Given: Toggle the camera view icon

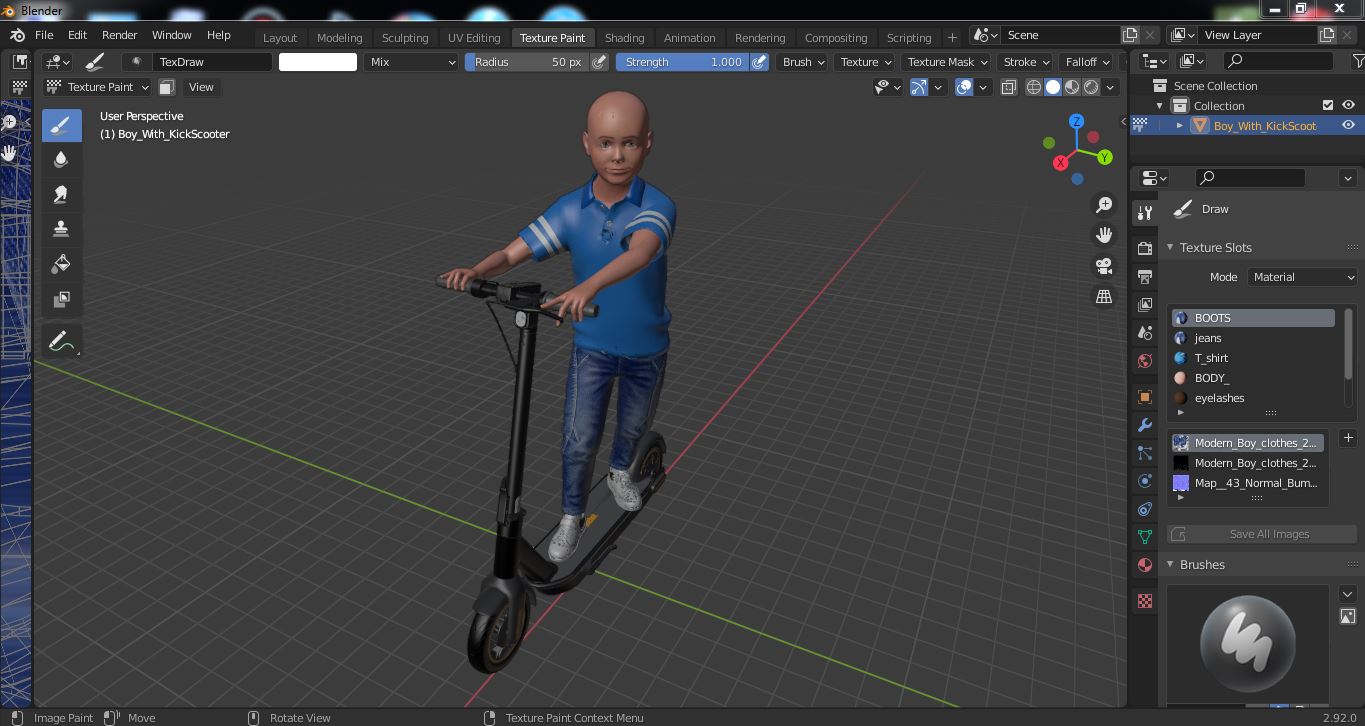Looking at the screenshot, I should (1104, 266).
